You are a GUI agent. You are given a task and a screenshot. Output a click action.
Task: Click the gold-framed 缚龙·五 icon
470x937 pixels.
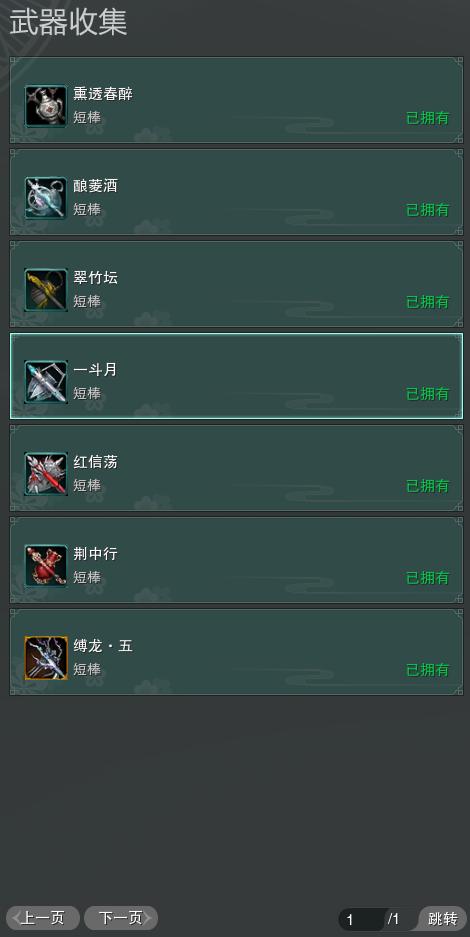tap(46, 658)
